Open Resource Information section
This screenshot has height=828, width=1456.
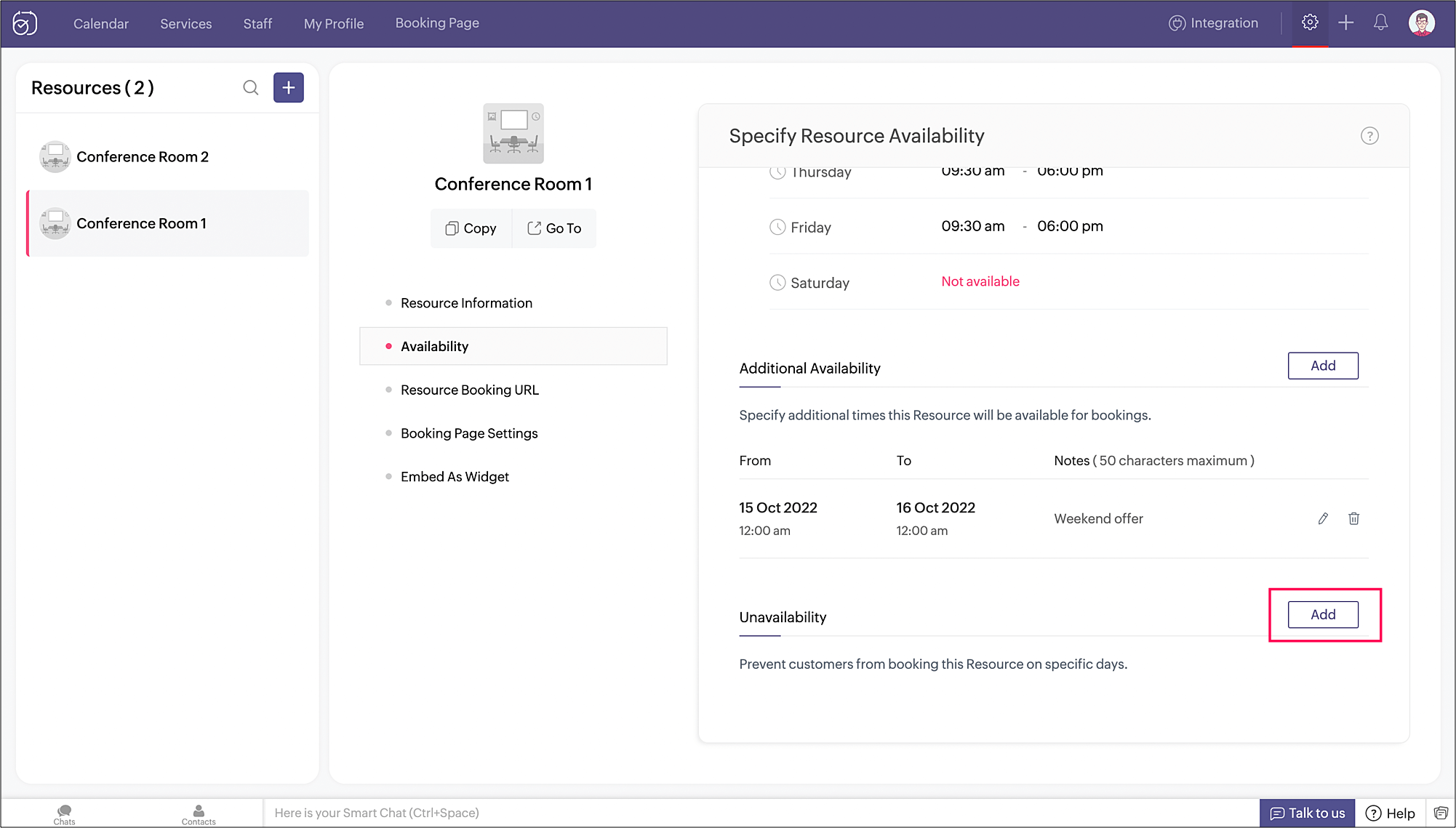tap(466, 303)
